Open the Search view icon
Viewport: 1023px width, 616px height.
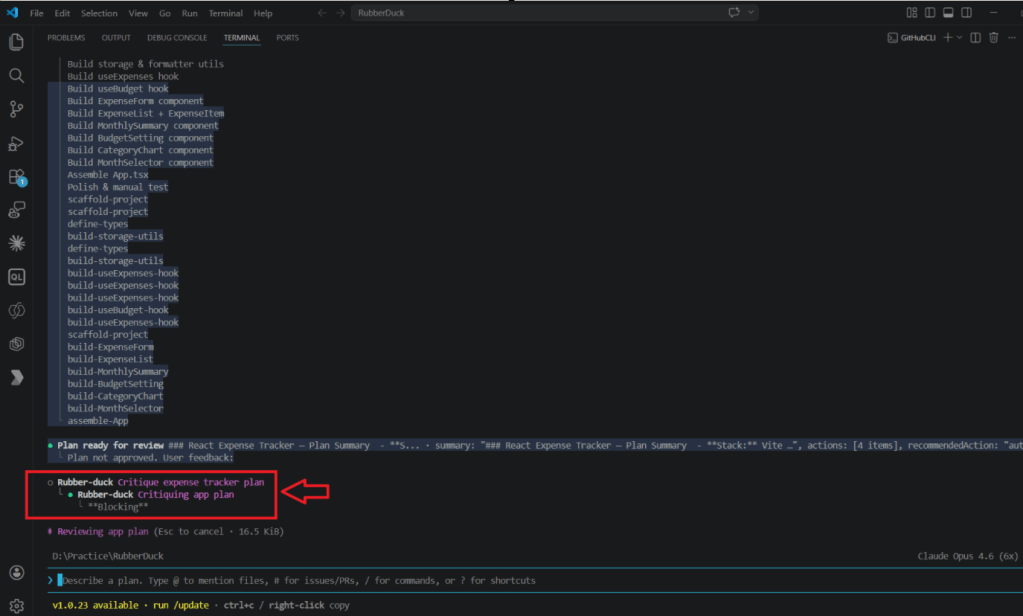[16, 76]
